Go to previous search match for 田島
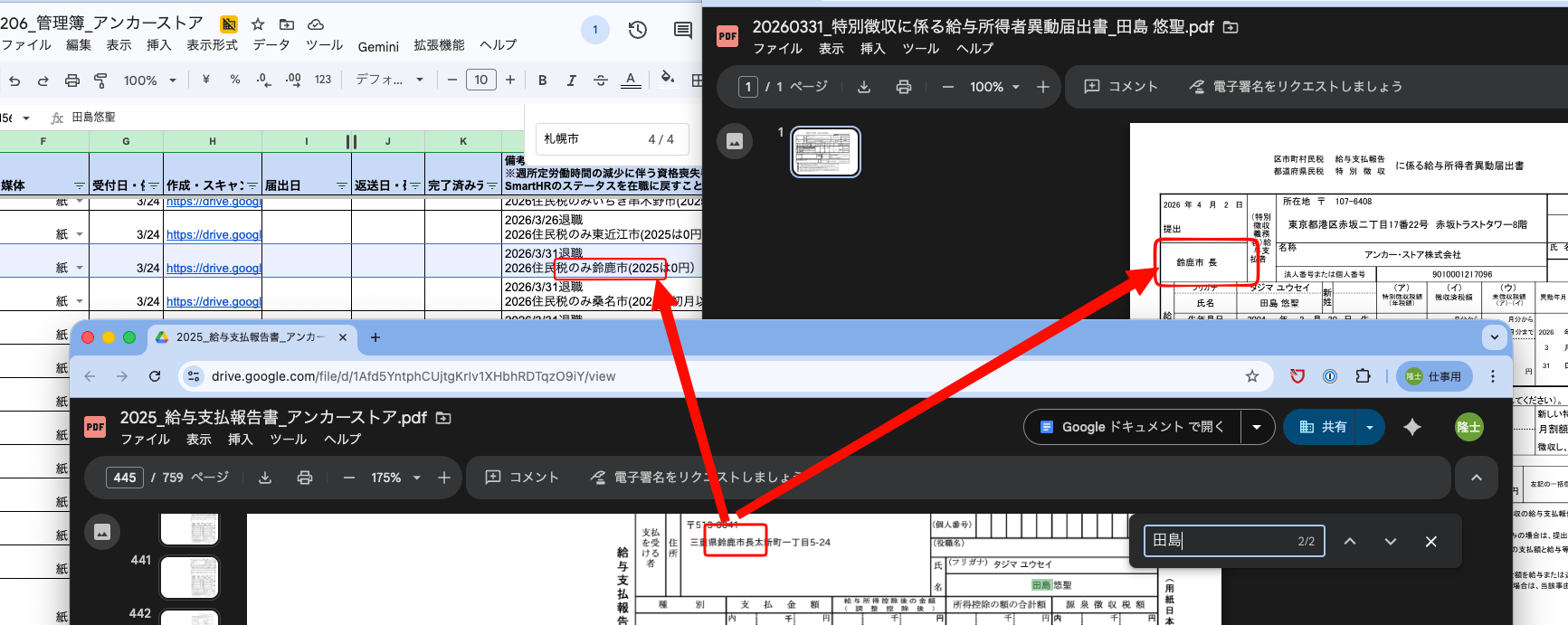This screenshot has height=625, width=1568. (1350, 541)
